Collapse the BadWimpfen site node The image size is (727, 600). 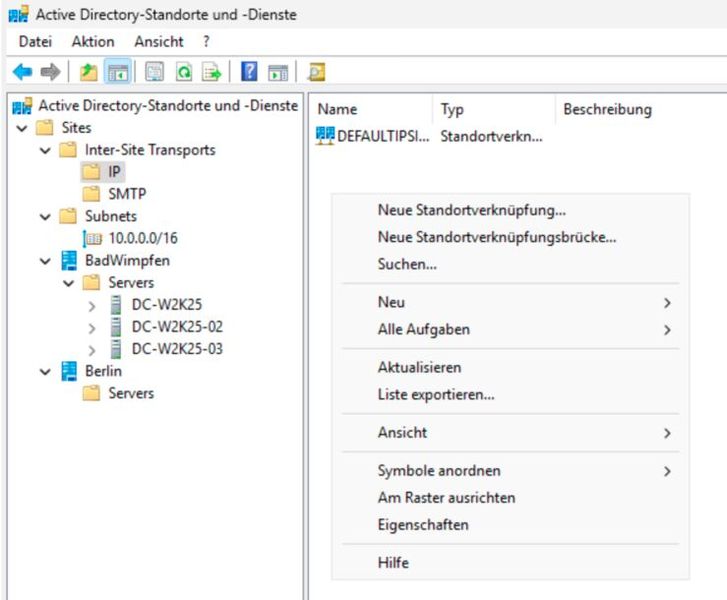click(45, 261)
